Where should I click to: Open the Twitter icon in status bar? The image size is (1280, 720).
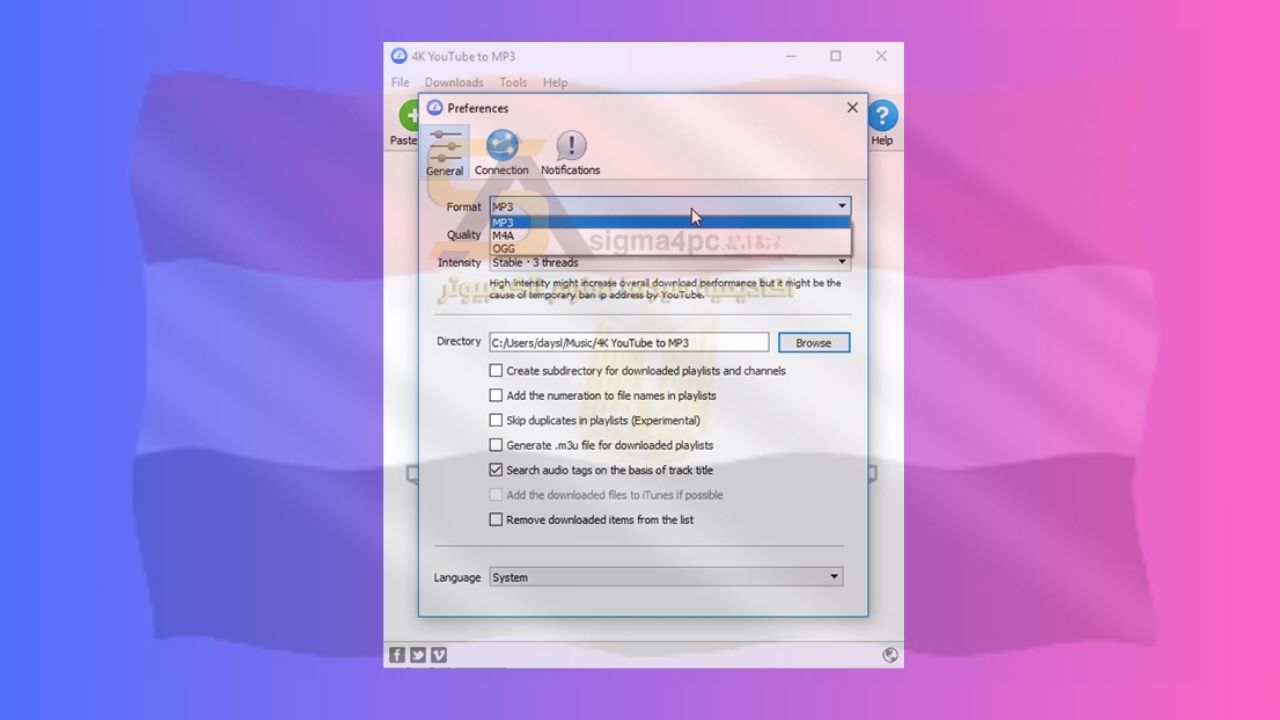coord(418,655)
